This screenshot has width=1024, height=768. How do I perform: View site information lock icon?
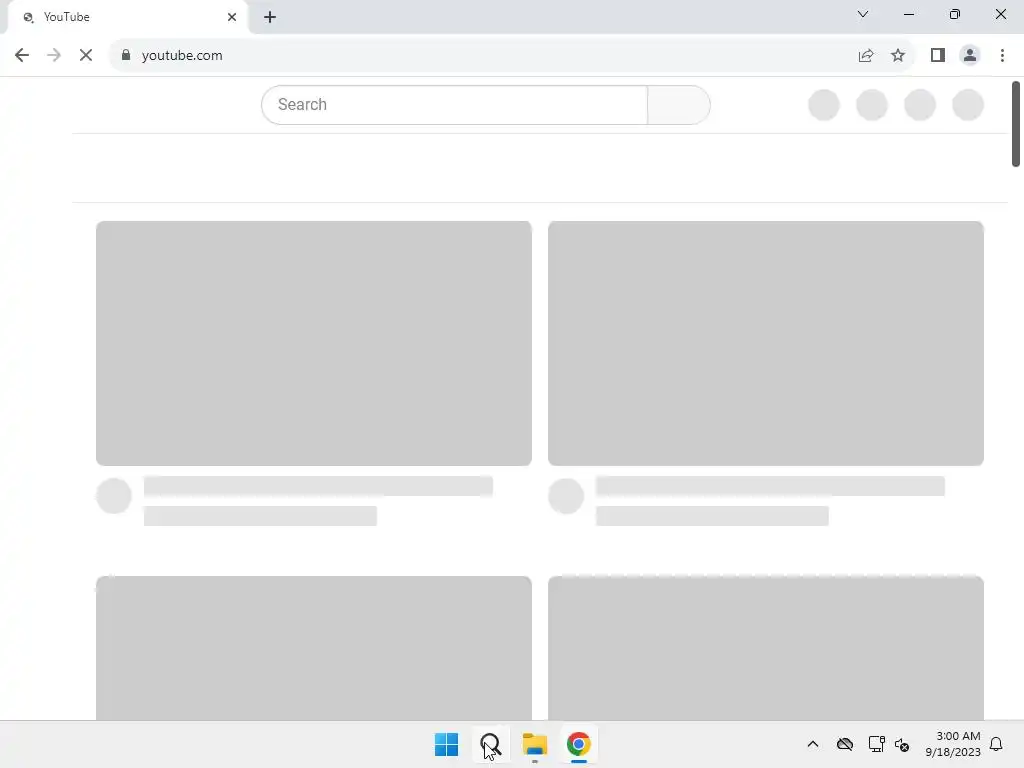click(x=126, y=55)
